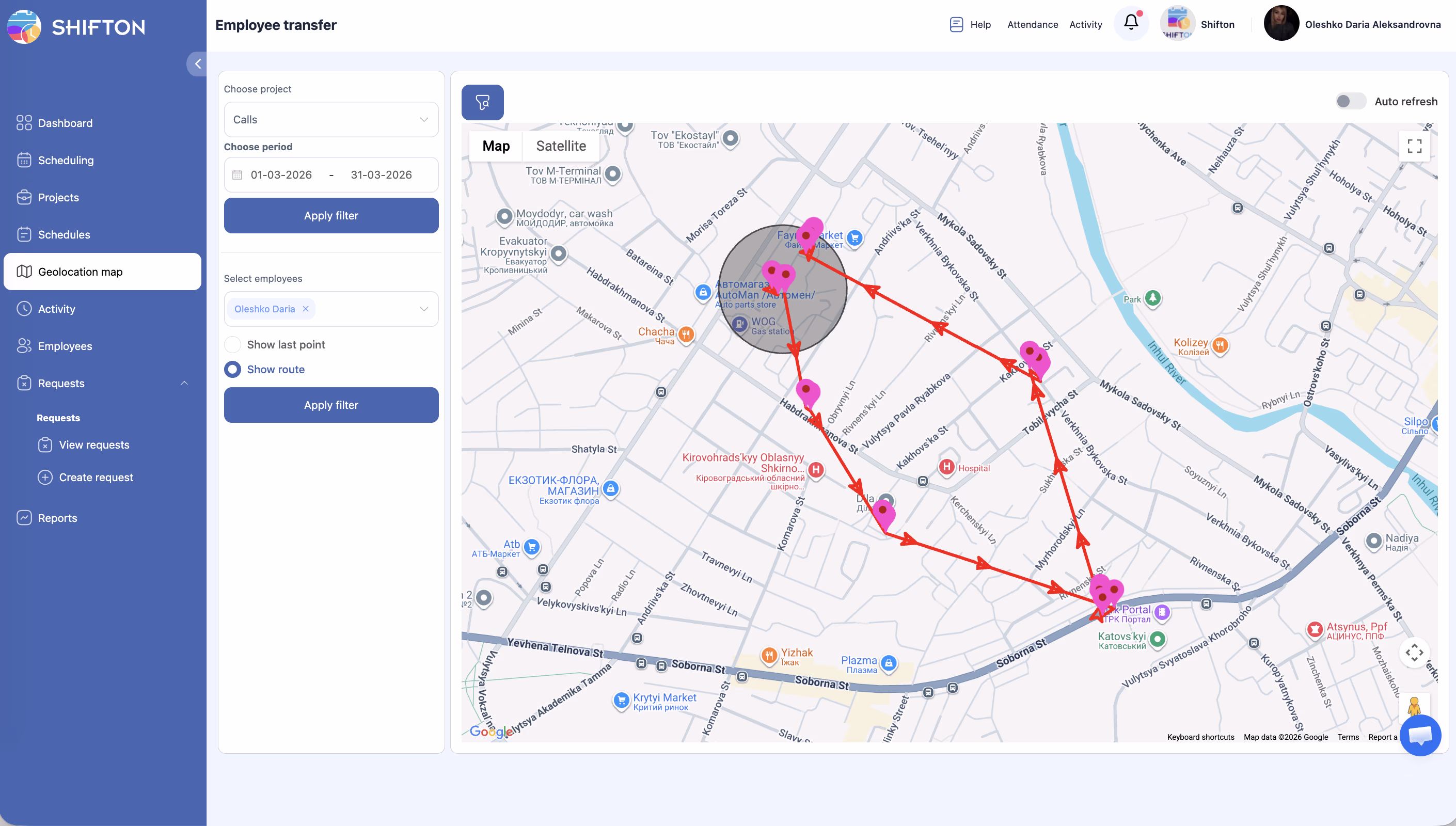1456x826 pixels.
Task: Open the Choose project Calls dropdown
Action: tap(330, 120)
